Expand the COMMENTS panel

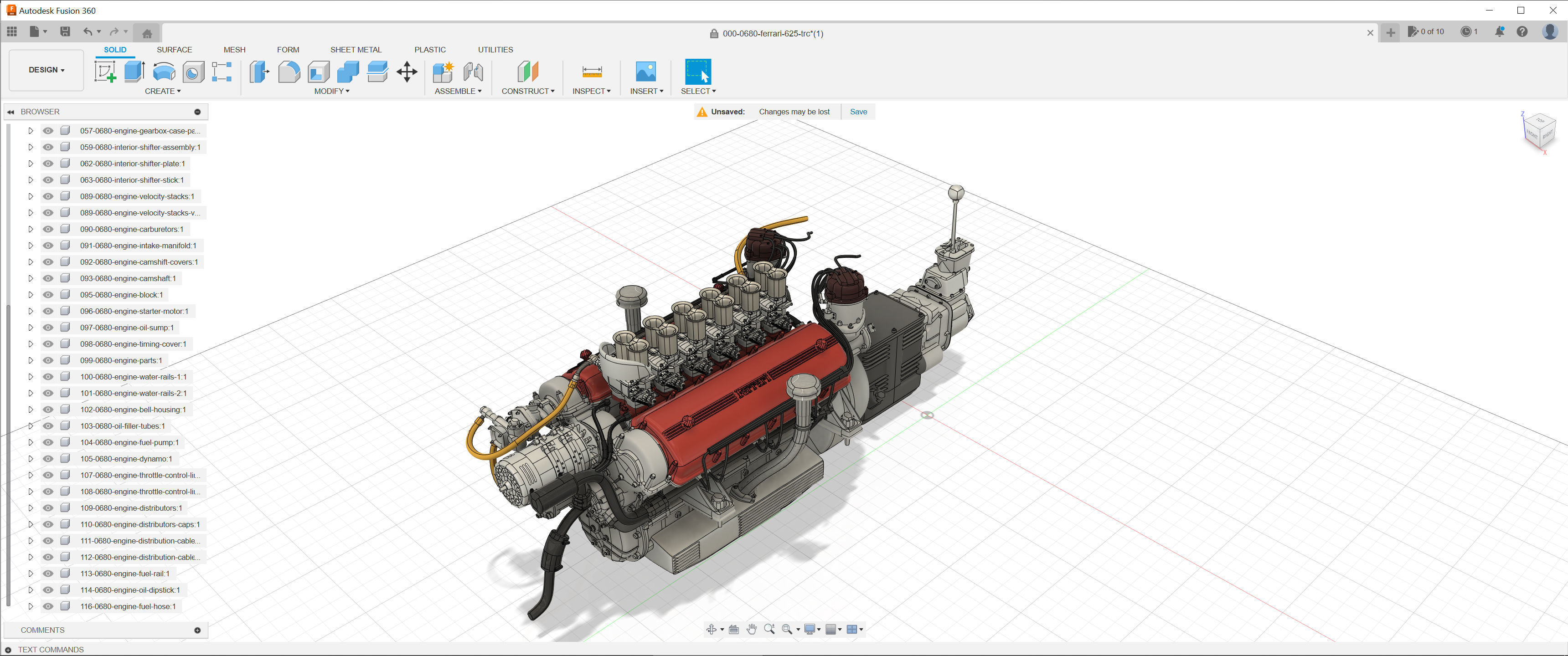click(x=197, y=630)
